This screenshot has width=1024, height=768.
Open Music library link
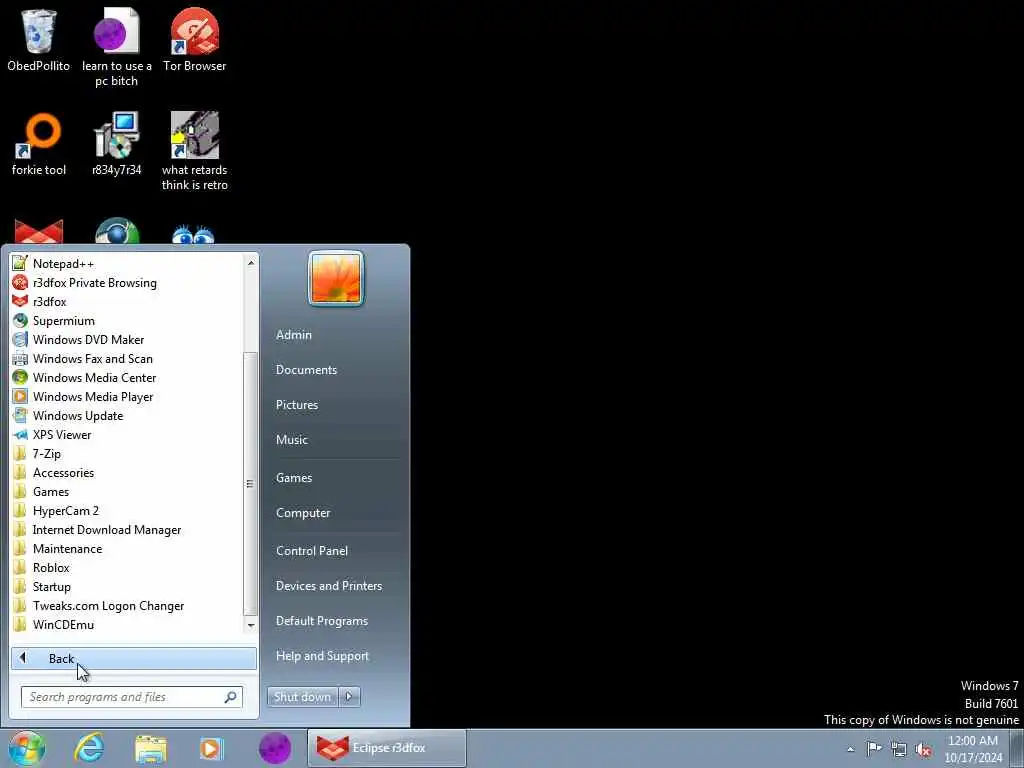pos(292,440)
